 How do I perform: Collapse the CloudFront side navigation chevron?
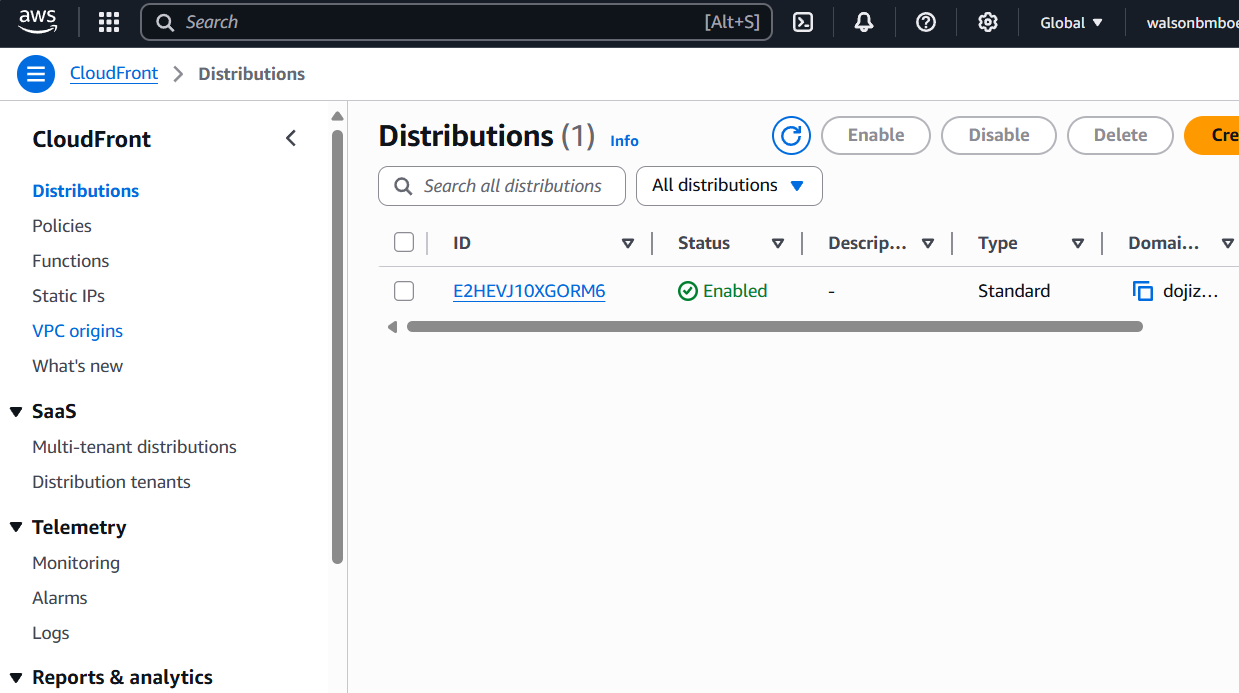click(291, 138)
